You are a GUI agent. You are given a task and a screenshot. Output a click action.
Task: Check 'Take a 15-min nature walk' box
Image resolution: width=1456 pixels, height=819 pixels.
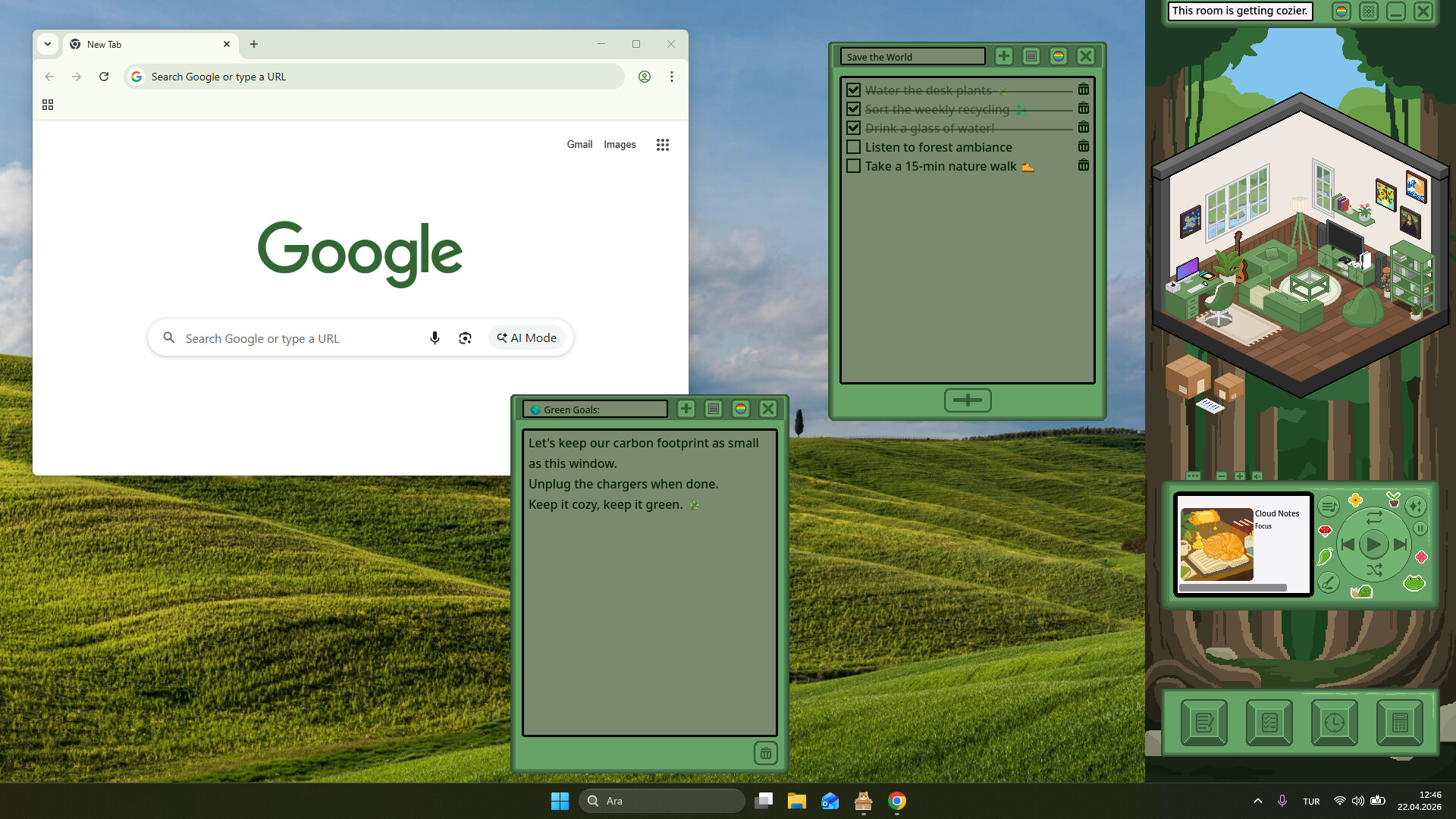[853, 166]
